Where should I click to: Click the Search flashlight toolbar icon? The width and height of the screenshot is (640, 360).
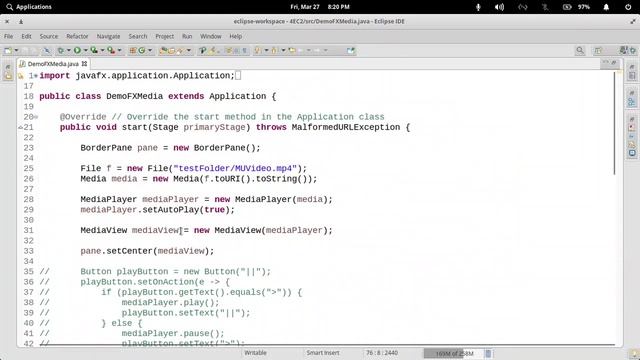(180, 51)
